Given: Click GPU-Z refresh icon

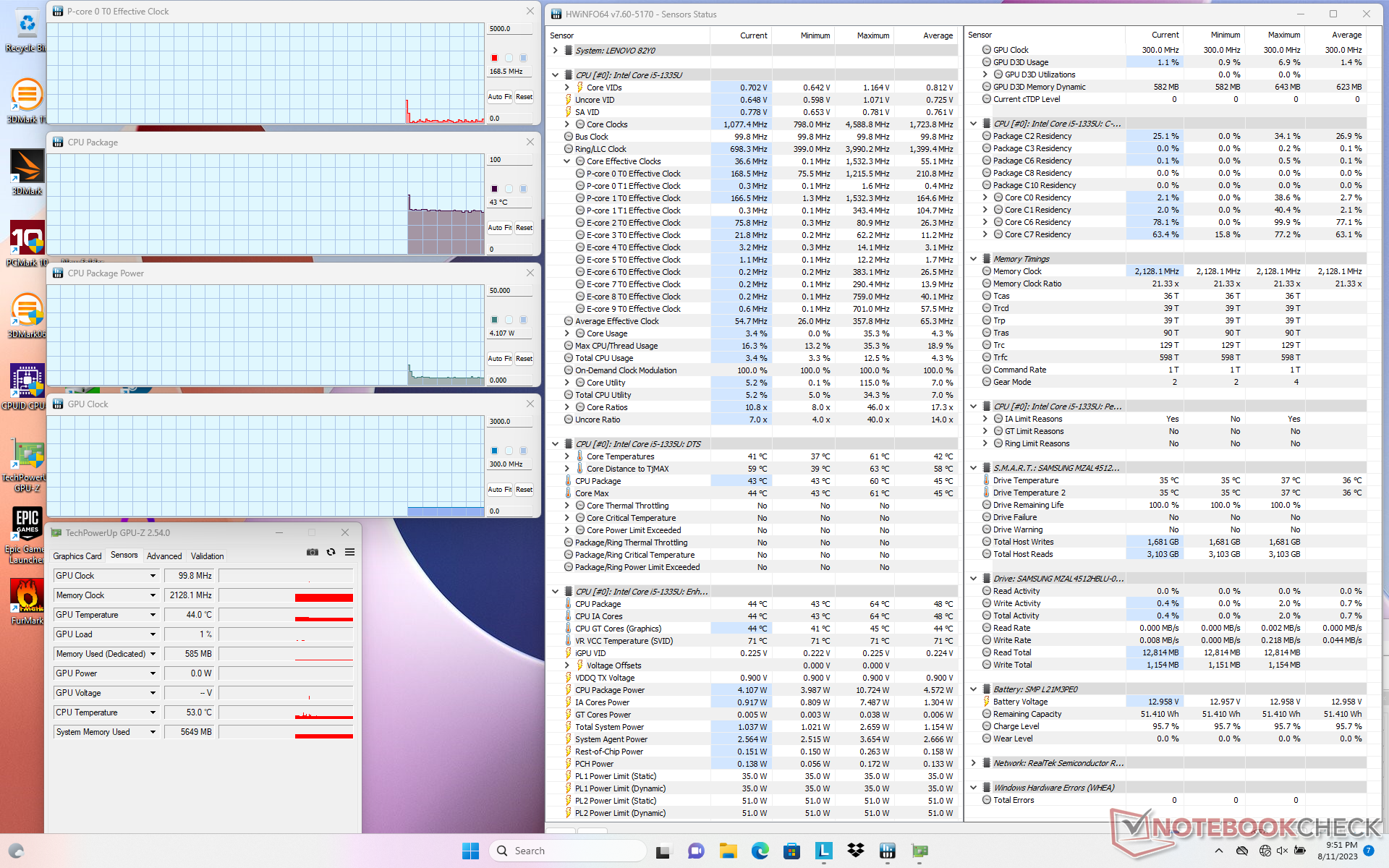Looking at the screenshot, I should tap(331, 552).
